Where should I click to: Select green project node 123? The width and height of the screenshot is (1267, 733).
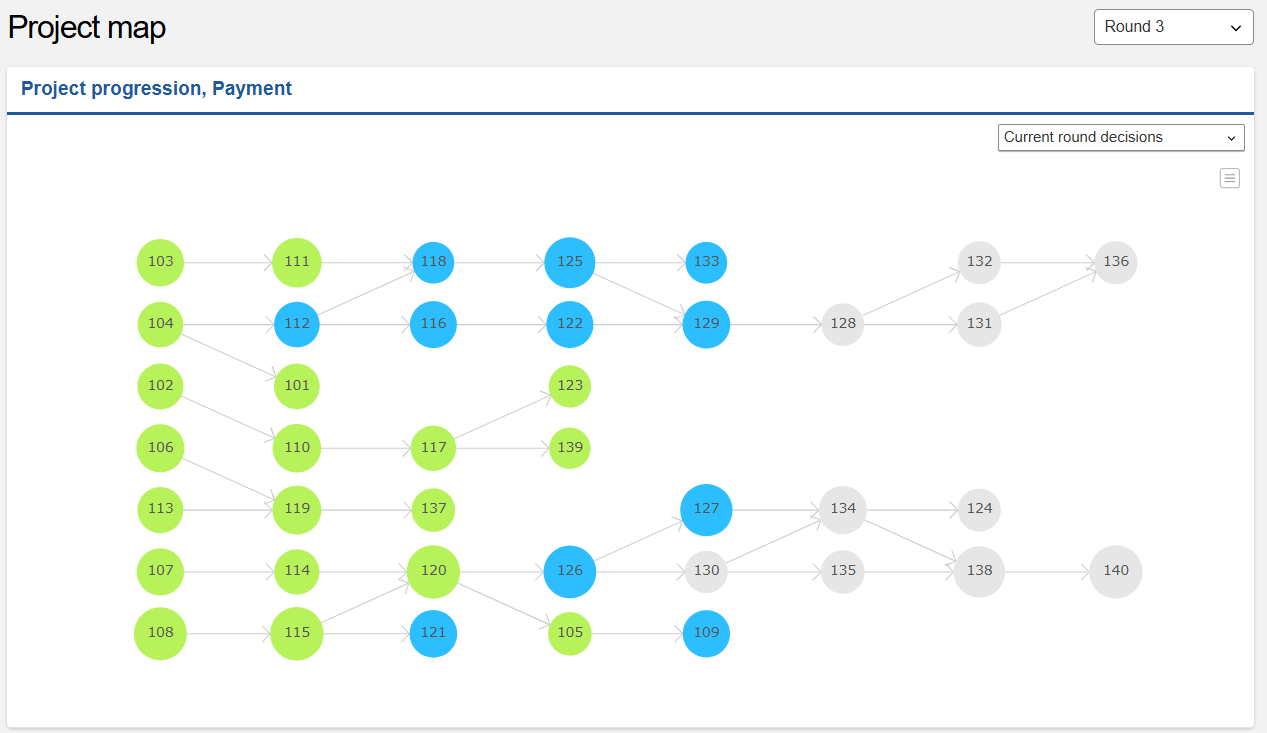point(570,386)
